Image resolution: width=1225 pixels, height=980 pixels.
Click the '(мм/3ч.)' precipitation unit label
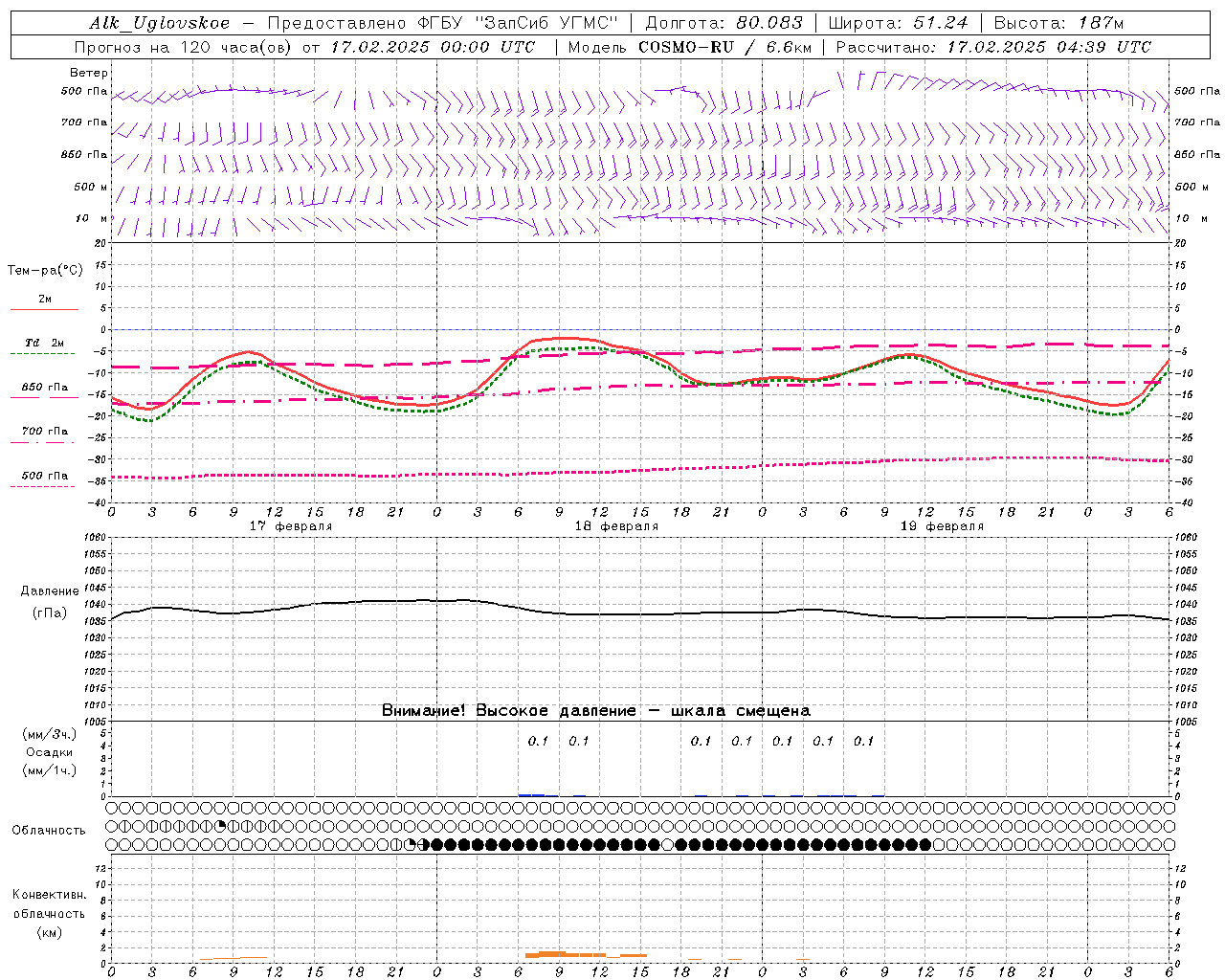coord(50,735)
